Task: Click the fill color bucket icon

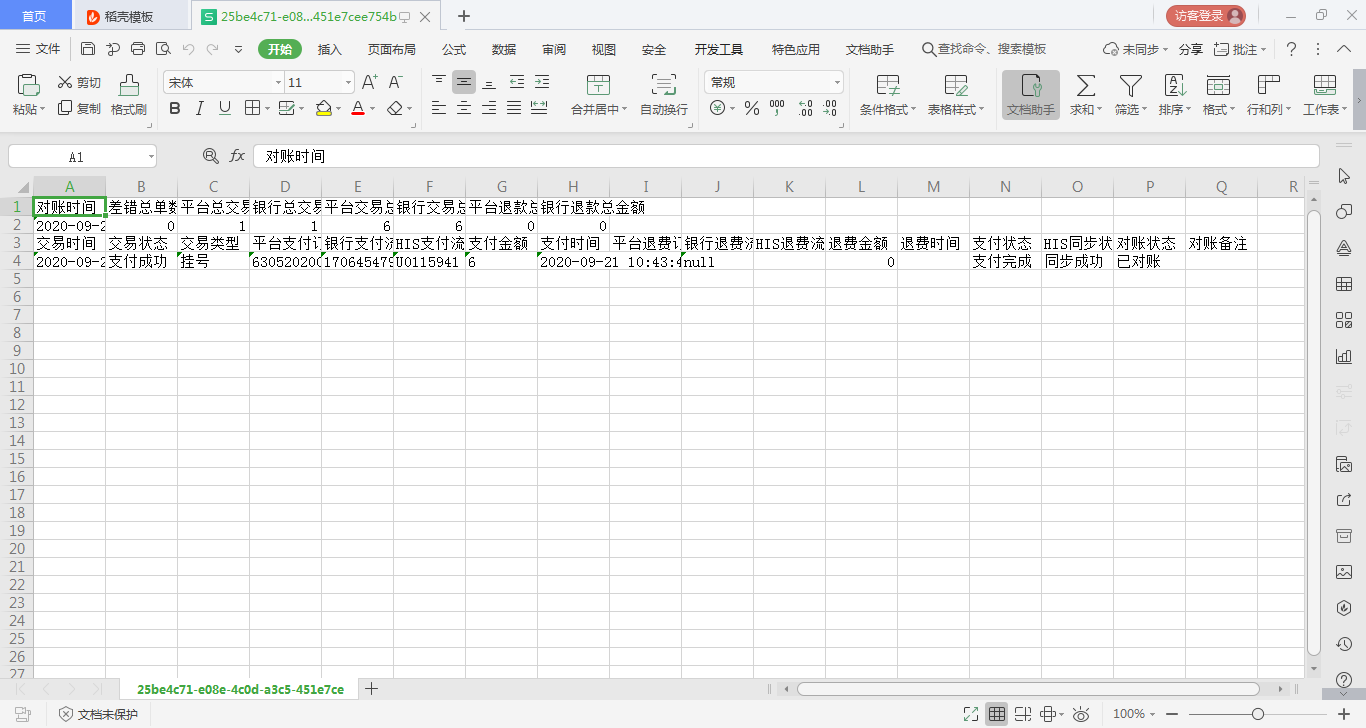Action: tap(322, 108)
